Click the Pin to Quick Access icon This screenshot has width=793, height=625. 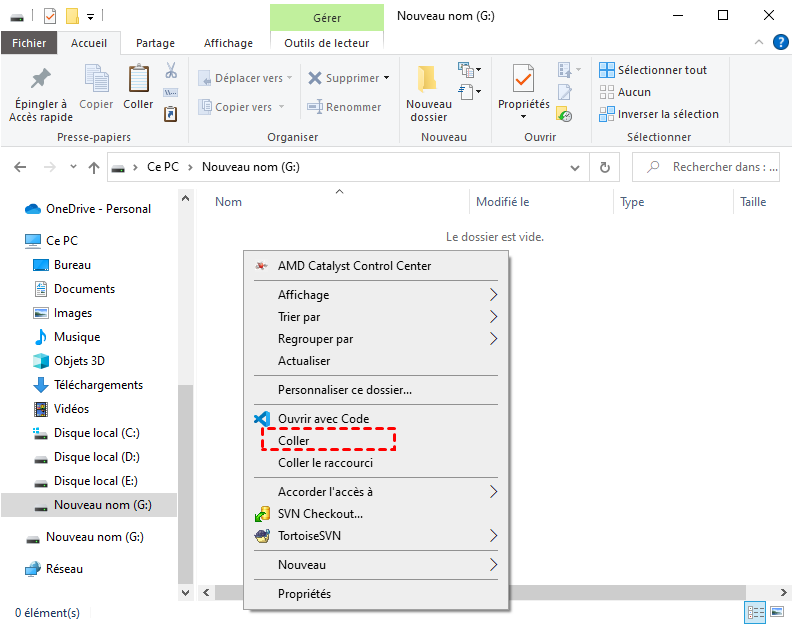click(x=40, y=79)
